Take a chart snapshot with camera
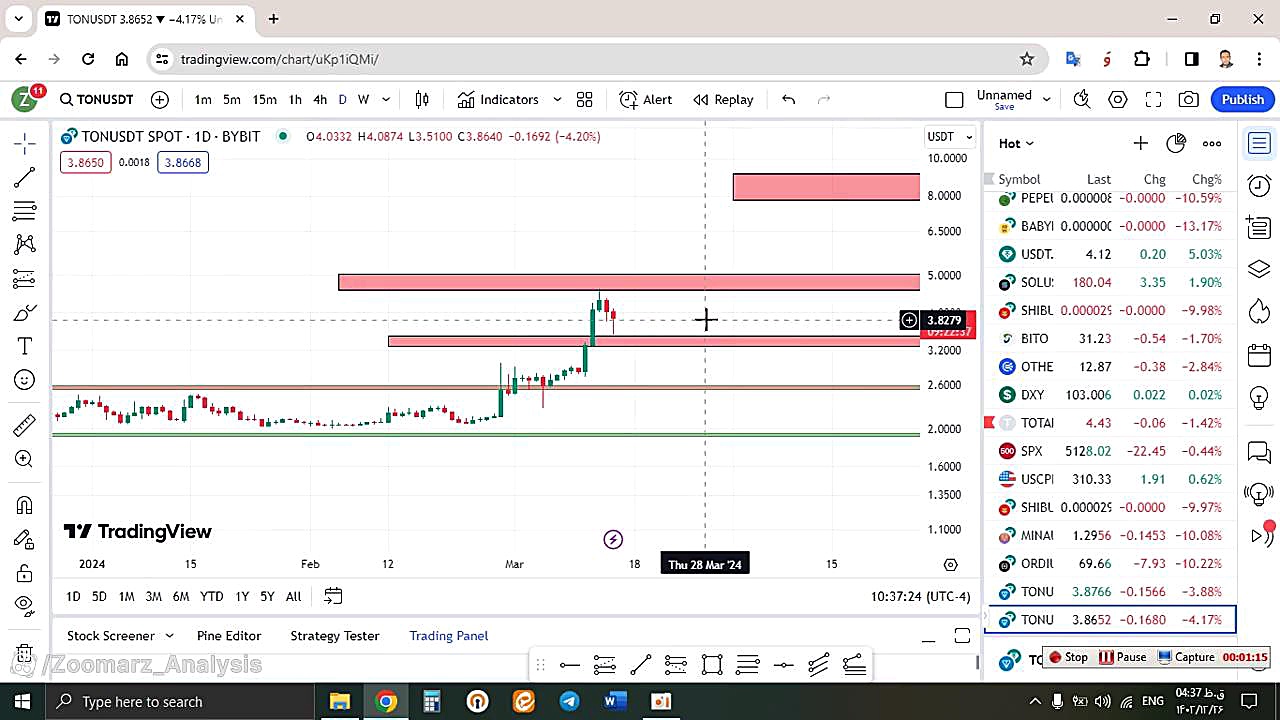 (x=1189, y=99)
